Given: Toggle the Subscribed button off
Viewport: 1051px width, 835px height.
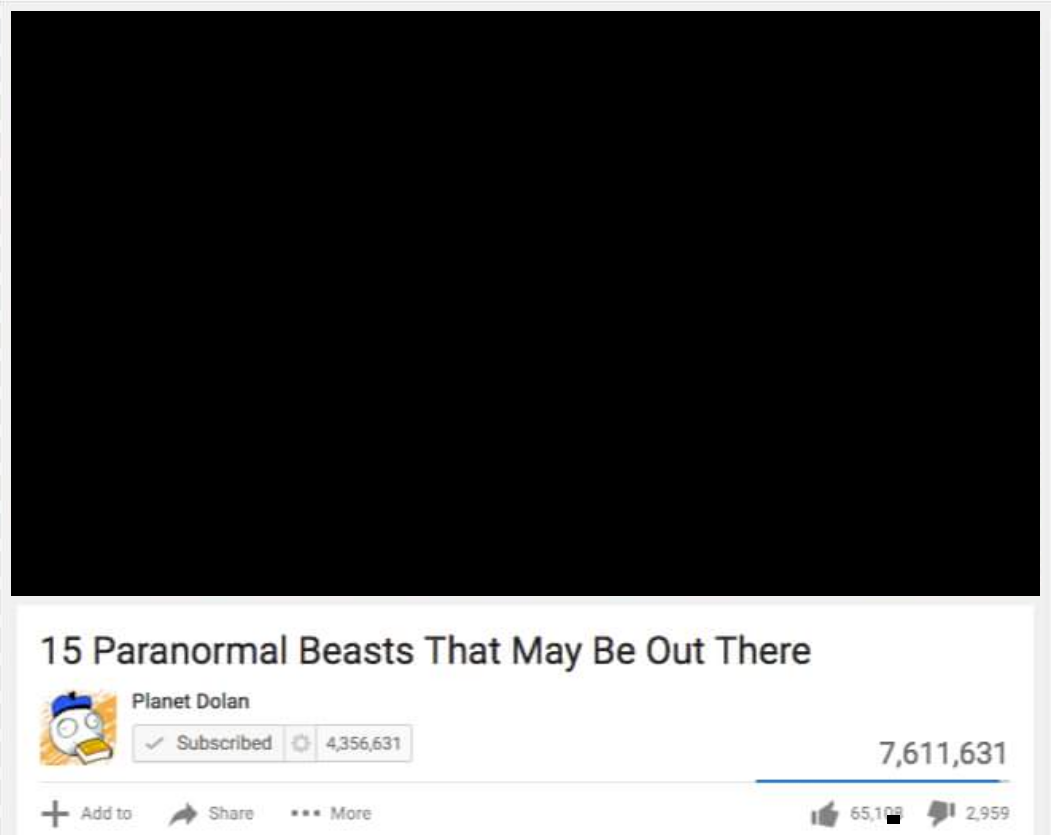Looking at the screenshot, I should click(208, 743).
